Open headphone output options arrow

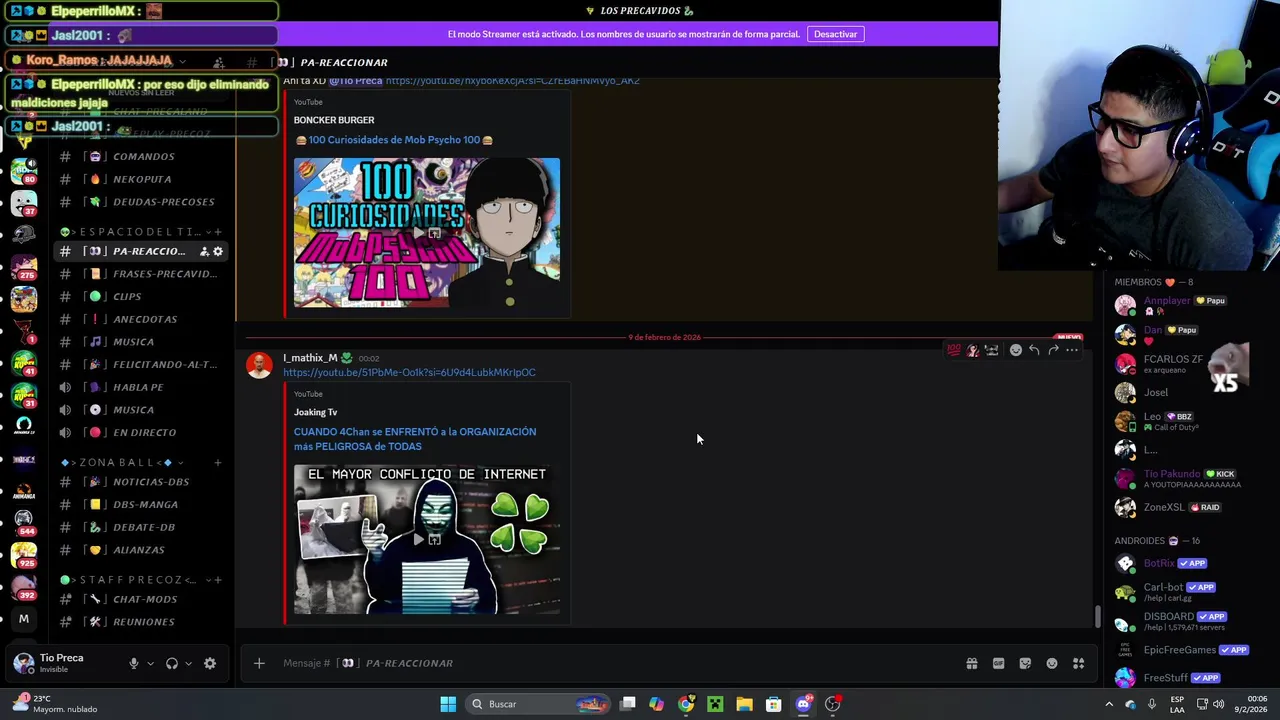tap(188, 663)
